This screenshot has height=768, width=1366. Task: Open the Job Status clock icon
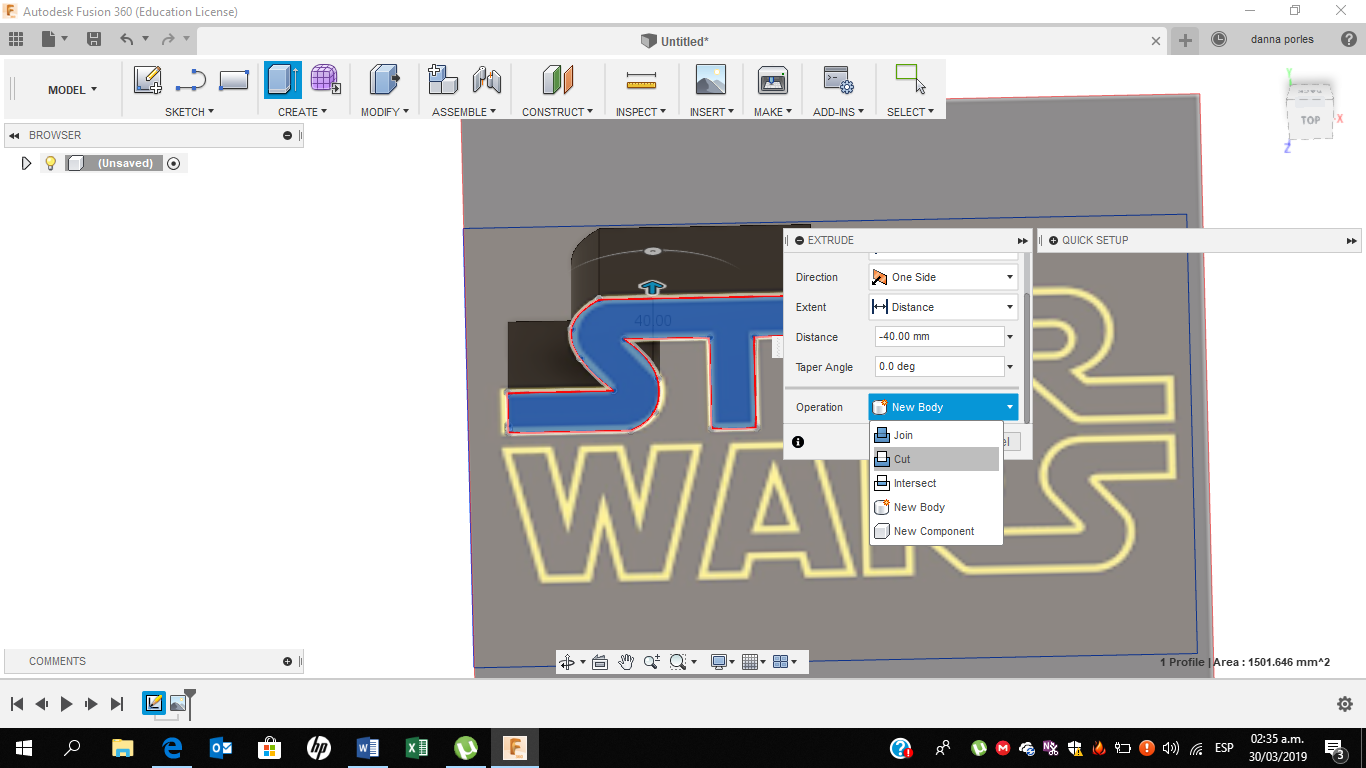point(1218,39)
